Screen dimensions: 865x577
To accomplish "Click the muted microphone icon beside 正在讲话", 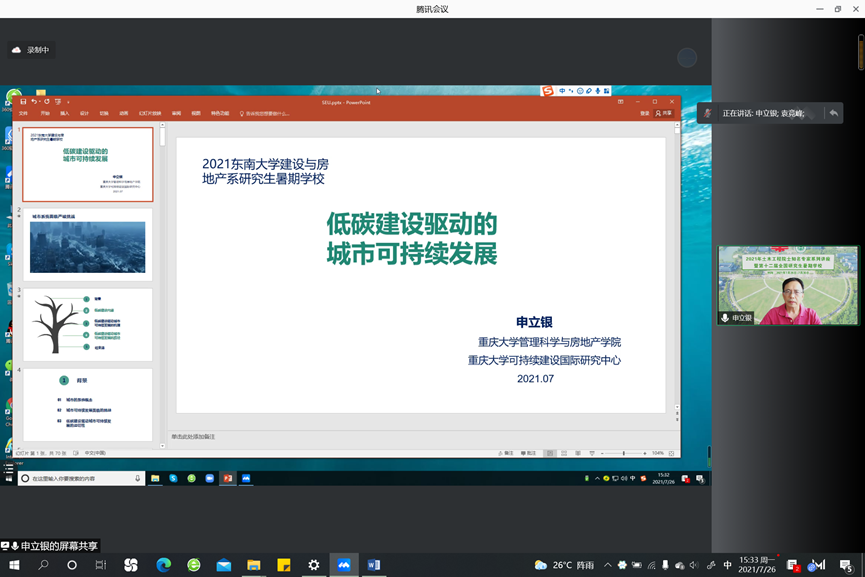I will click(x=708, y=114).
